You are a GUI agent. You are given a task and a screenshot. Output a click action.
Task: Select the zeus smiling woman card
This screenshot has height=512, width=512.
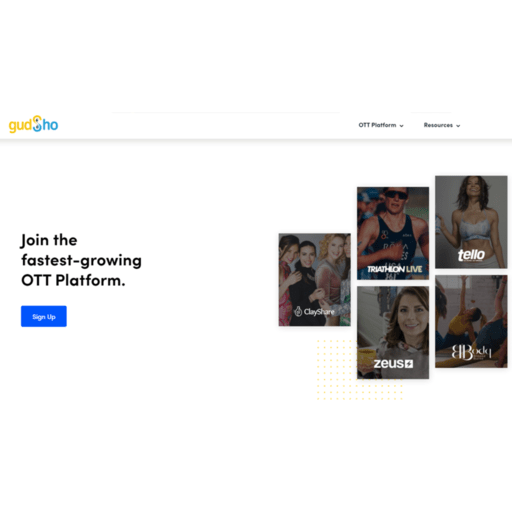click(393, 332)
